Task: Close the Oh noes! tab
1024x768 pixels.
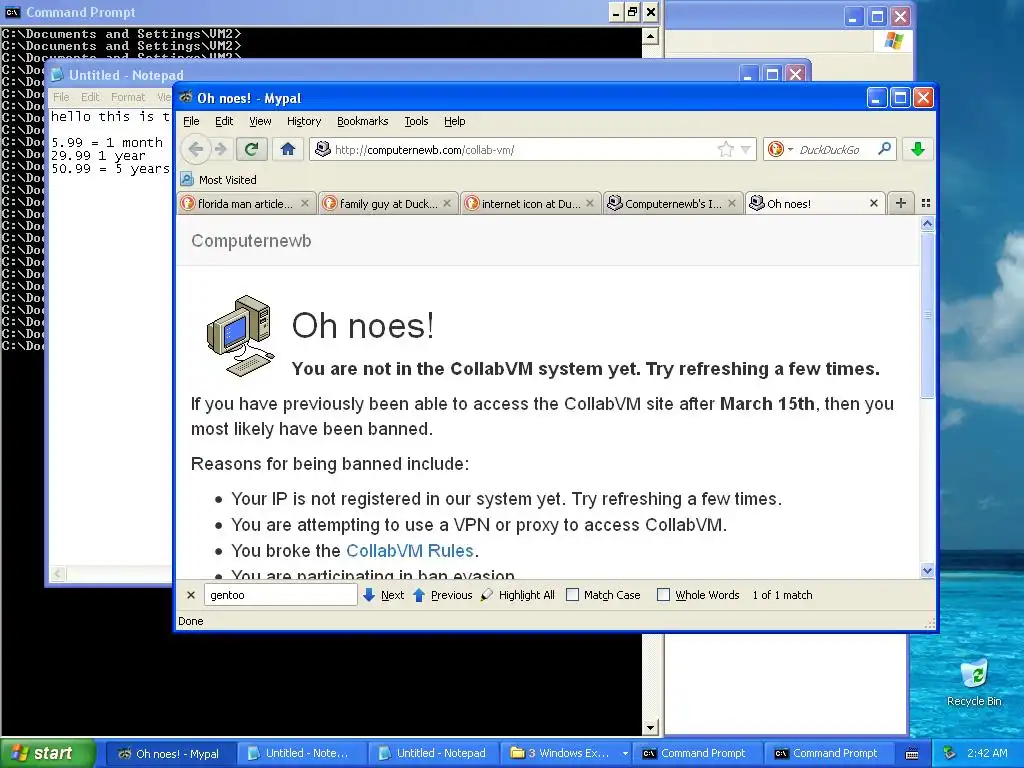Action: point(874,203)
